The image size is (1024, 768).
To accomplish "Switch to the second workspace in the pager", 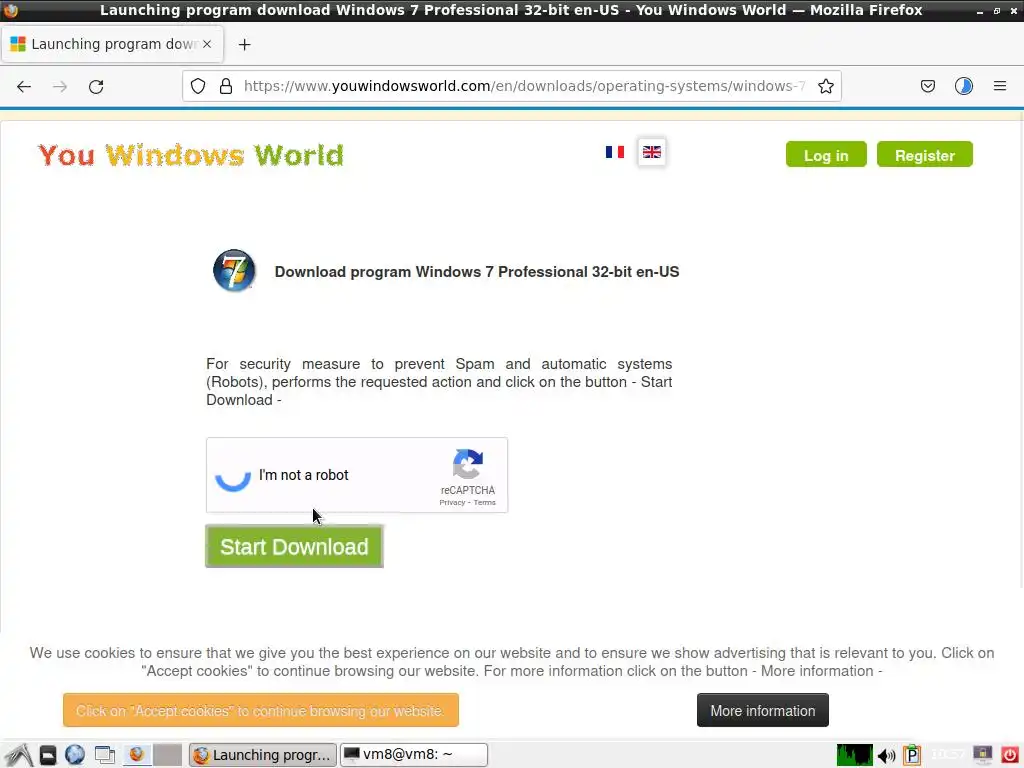I will [x=167, y=755].
